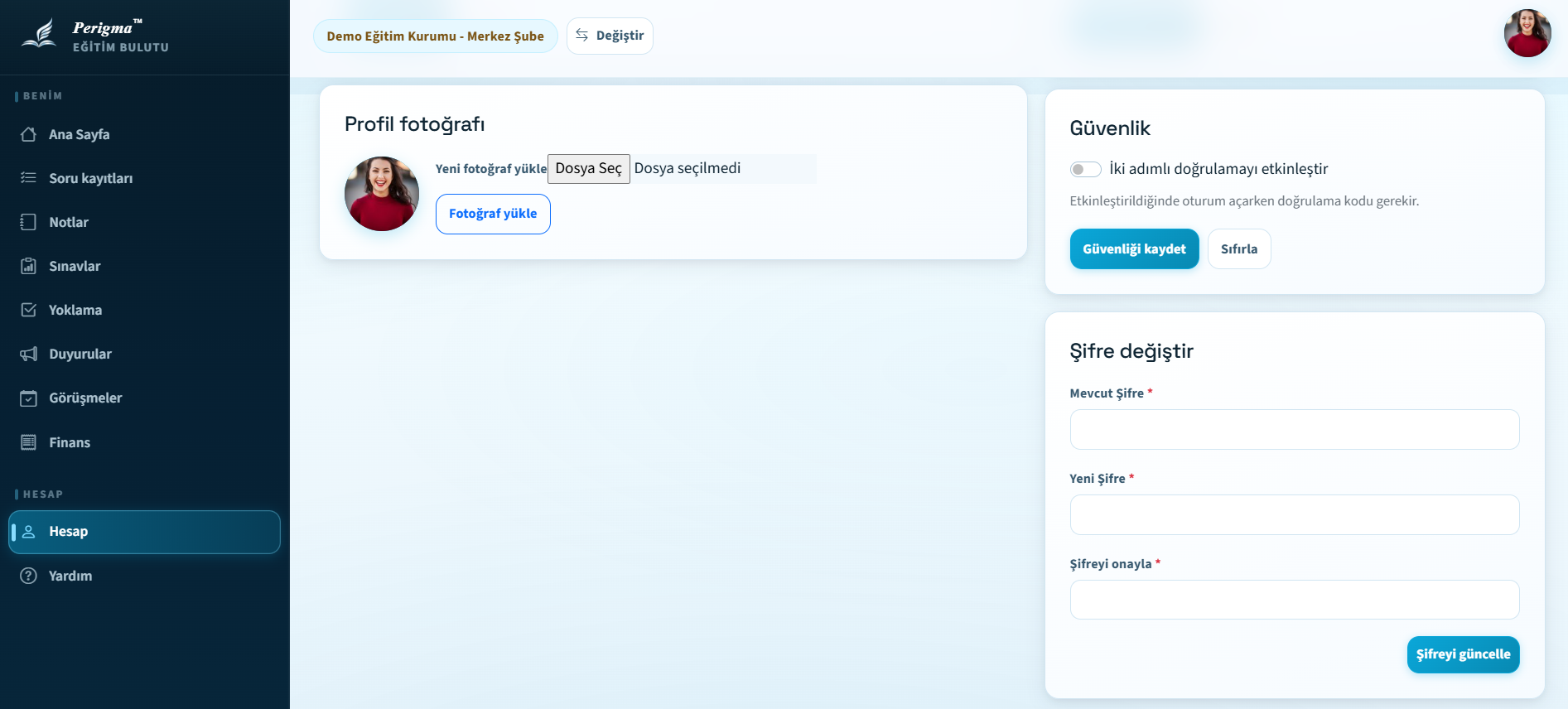Click Değiştir to switch branch
The image size is (1568, 709).
pyautogui.click(x=610, y=36)
